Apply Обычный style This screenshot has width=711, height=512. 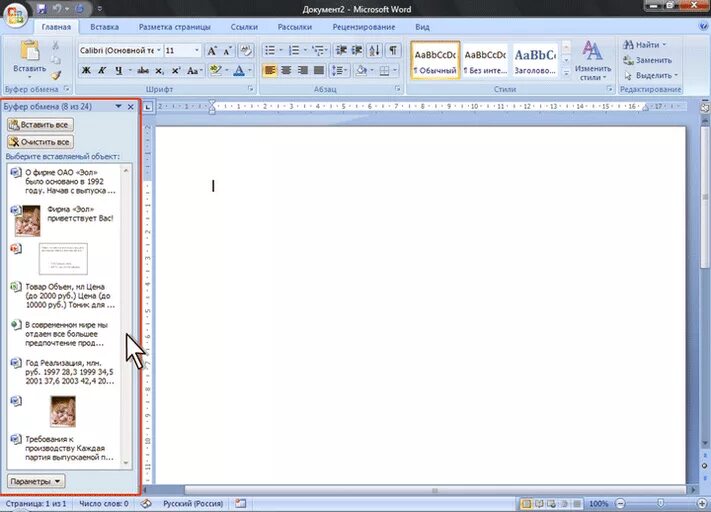[435, 60]
